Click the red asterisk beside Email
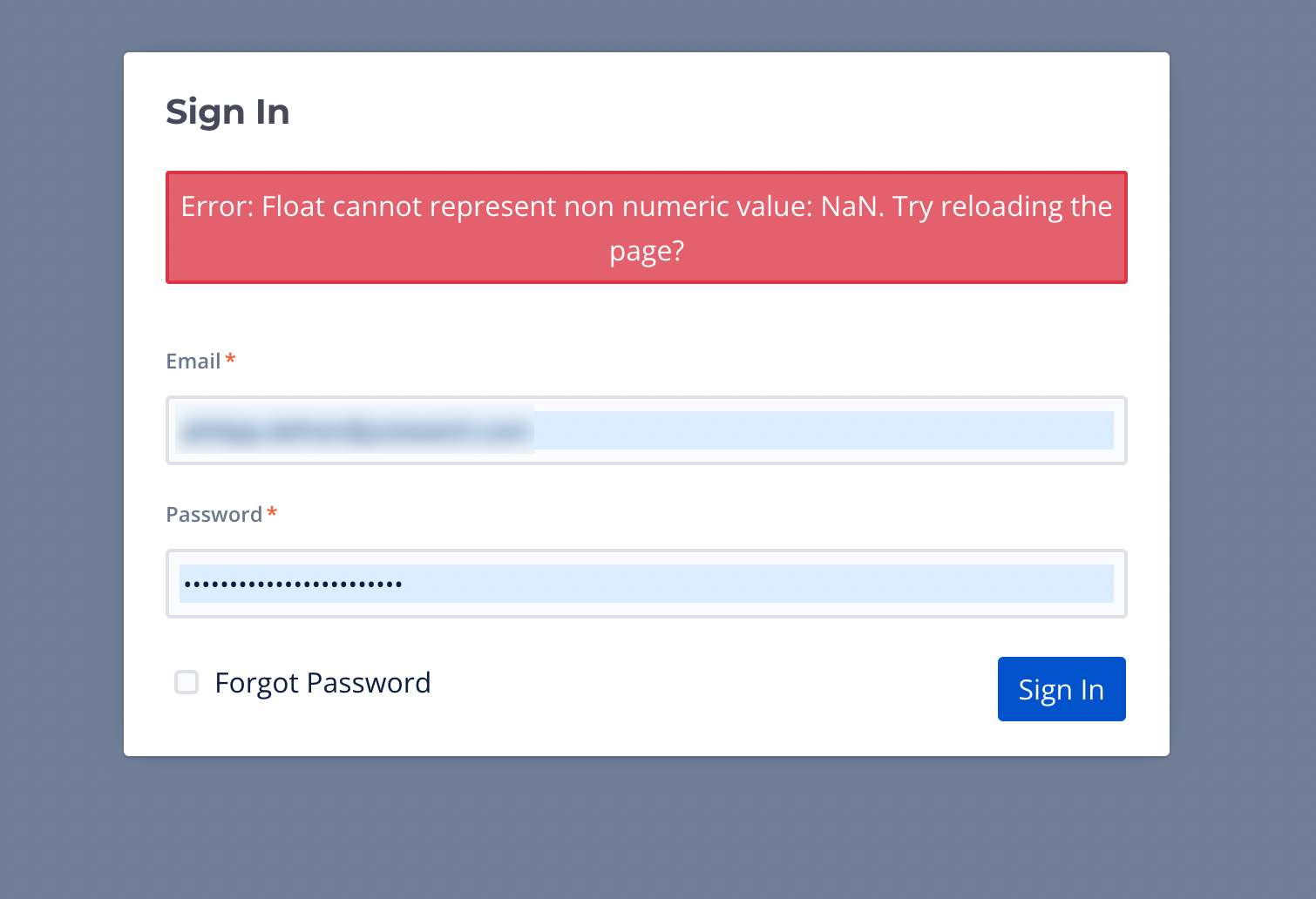This screenshot has height=899, width=1316. [x=230, y=360]
